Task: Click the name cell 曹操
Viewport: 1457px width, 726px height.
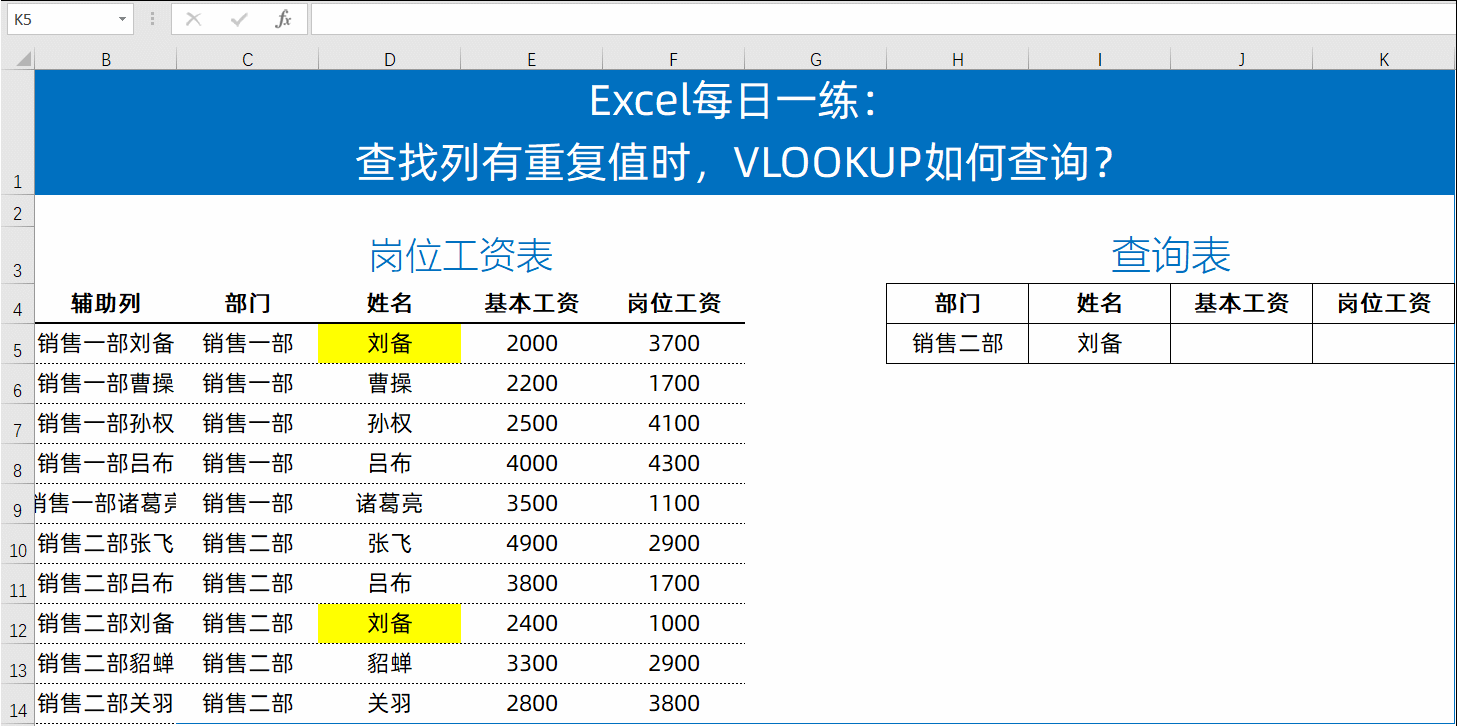Action: [390, 384]
